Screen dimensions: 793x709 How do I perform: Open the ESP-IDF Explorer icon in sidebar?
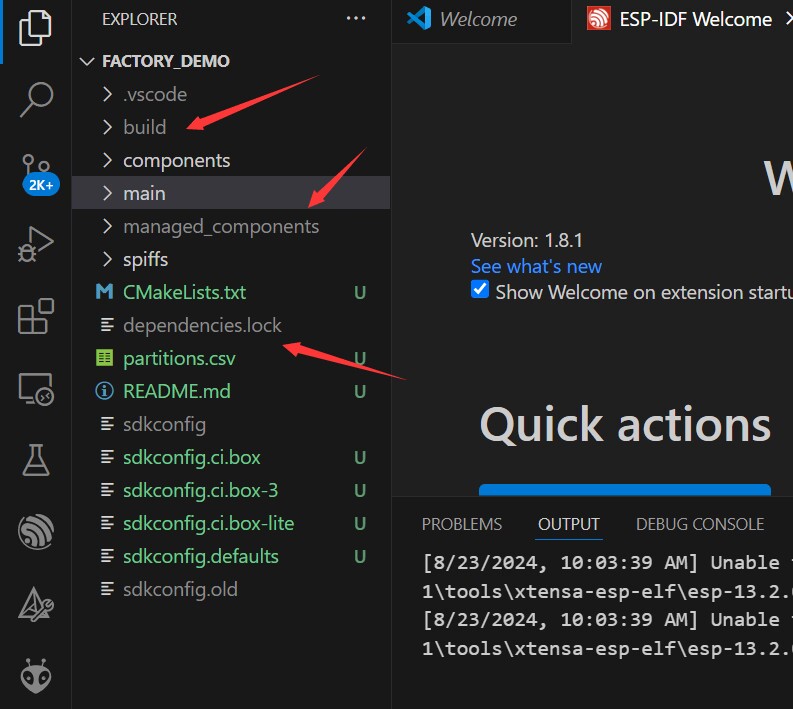click(35, 531)
